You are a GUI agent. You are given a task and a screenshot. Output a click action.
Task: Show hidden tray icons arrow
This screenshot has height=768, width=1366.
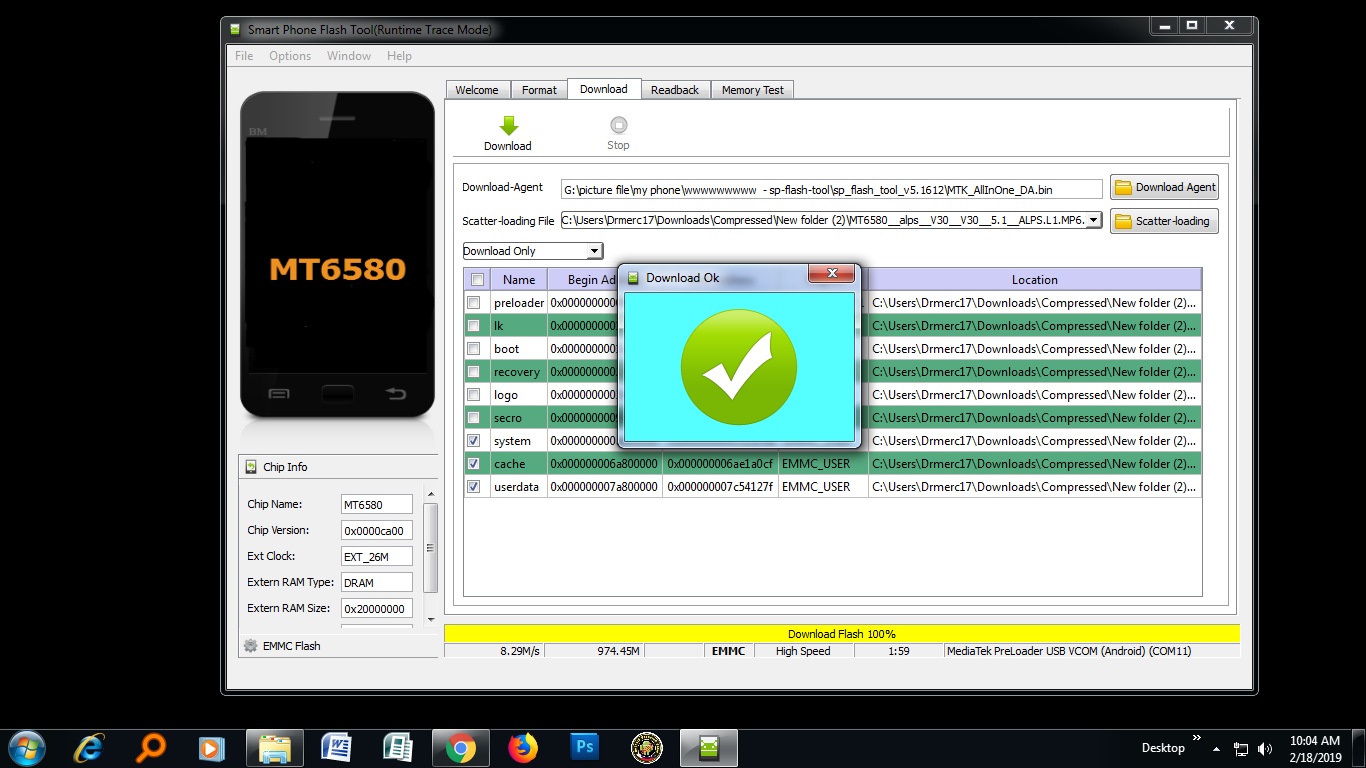click(1216, 748)
